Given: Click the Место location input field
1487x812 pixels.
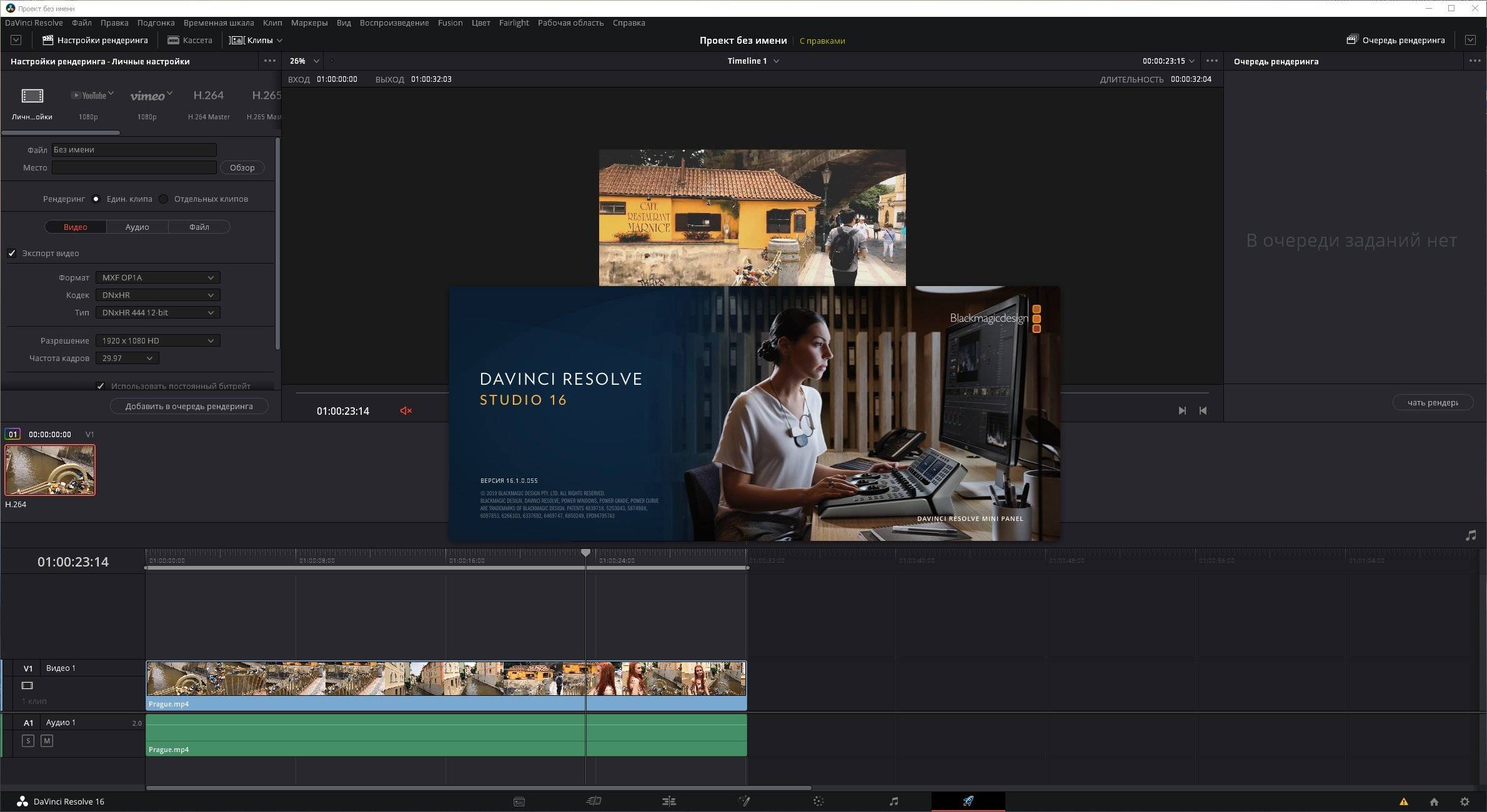Looking at the screenshot, I should (x=134, y=167).
